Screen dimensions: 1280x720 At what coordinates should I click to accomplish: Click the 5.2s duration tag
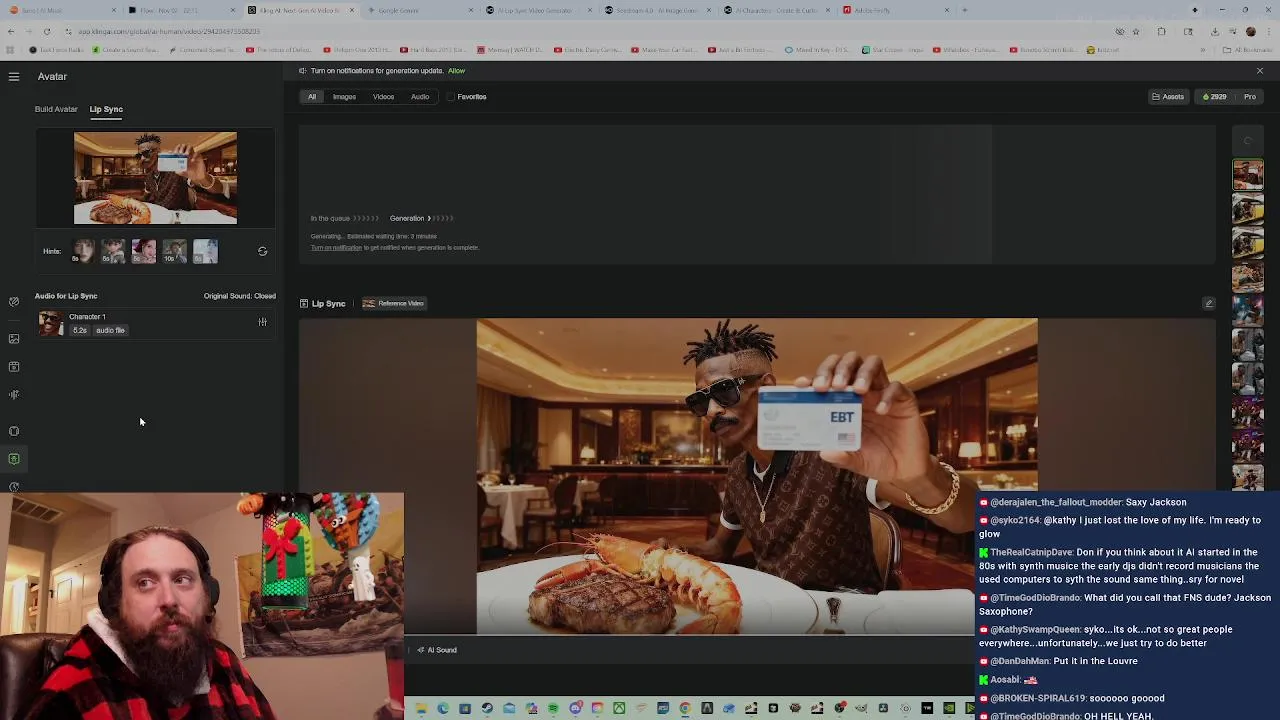[79, 330]
